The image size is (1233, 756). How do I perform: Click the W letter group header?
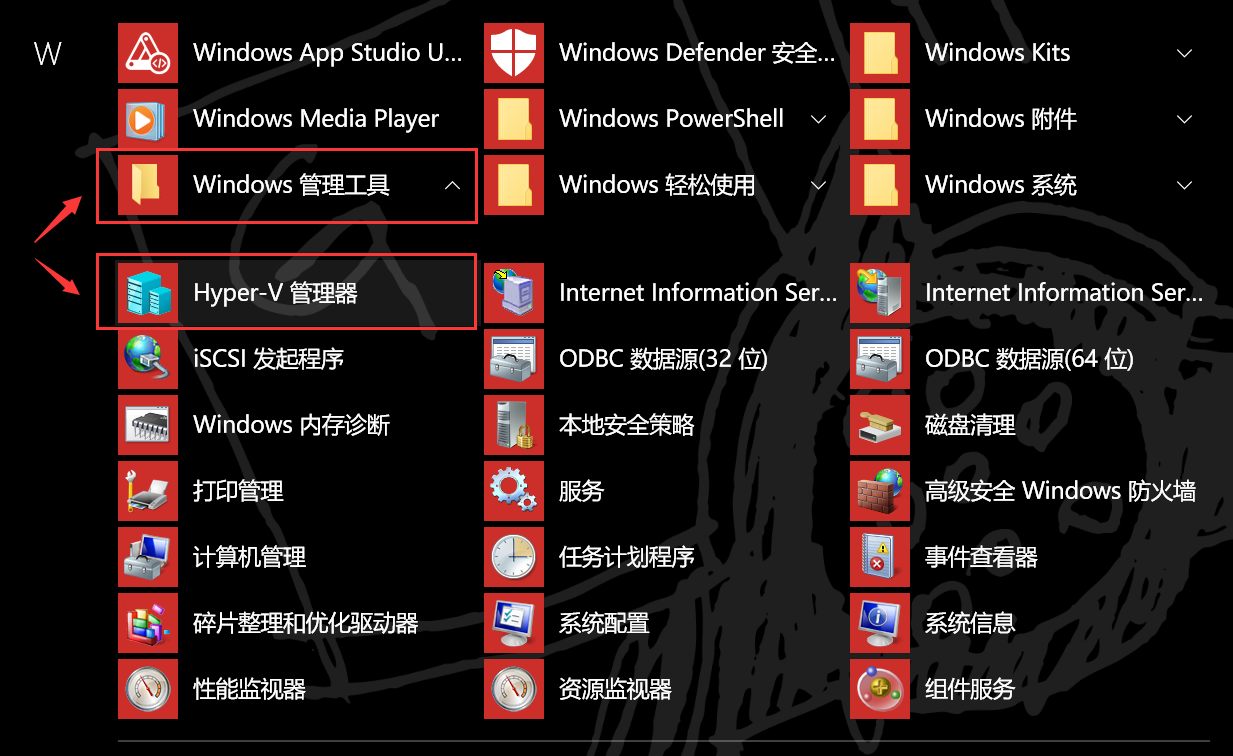point(48,53)
